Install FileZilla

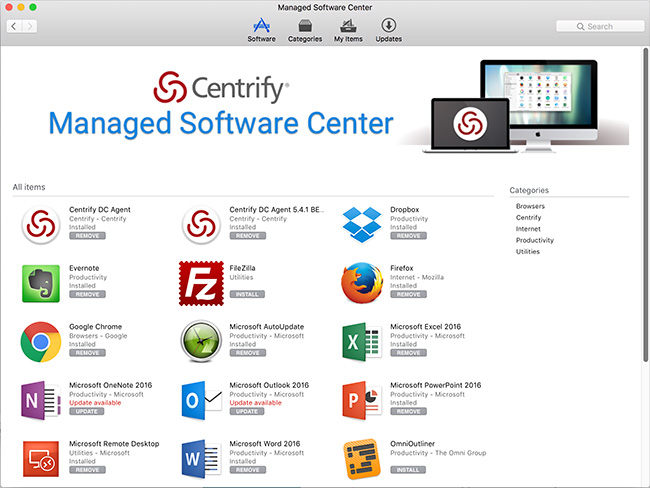click(x=247, y=294)
